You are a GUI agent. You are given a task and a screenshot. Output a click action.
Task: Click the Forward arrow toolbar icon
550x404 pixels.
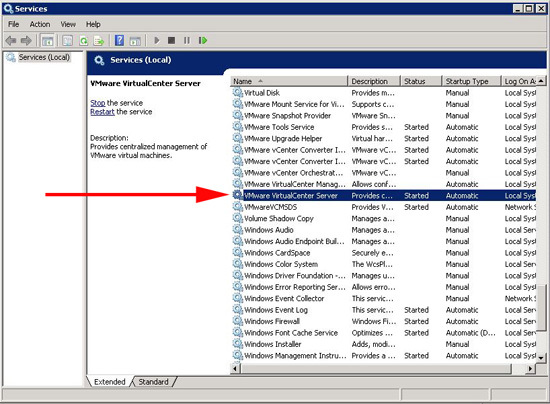pos(26,41)
